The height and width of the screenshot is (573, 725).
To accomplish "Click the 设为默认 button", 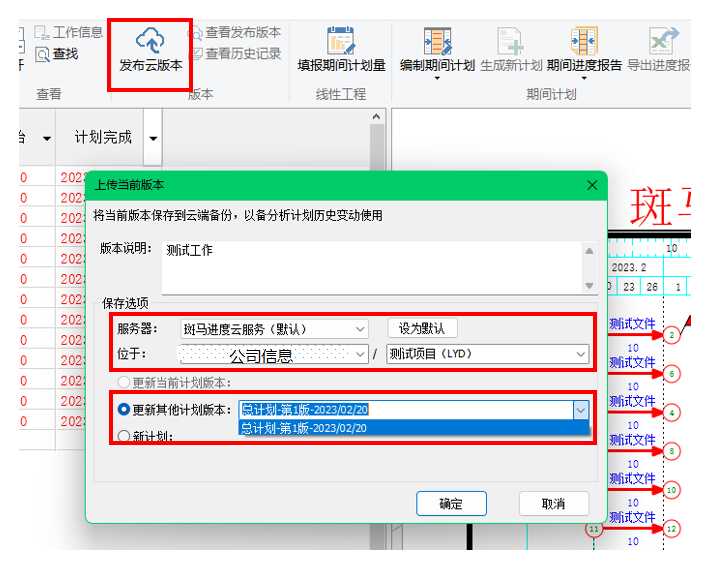I will tap(422, 328).
